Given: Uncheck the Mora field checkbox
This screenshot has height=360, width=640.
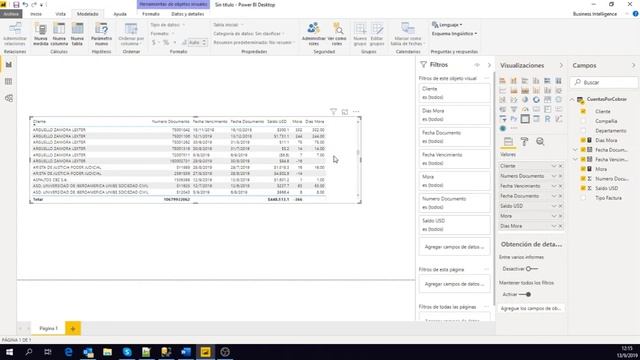Looking at the screenshot, I should (x=583, y=169).
